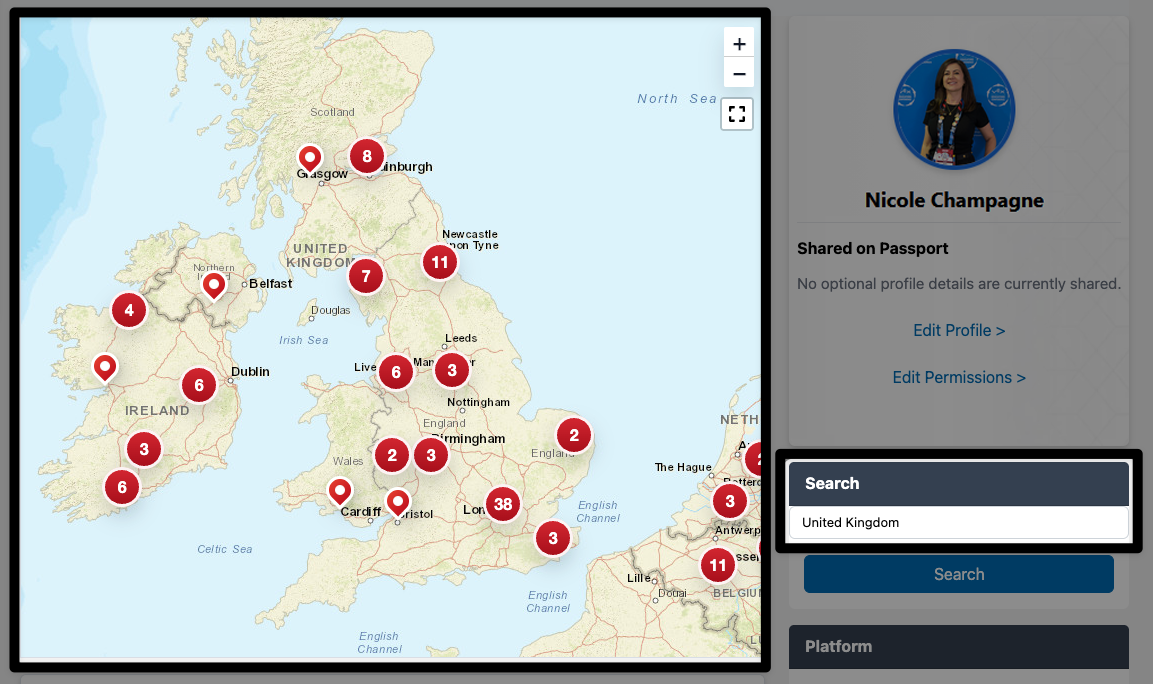This screenshot has width=1153, height=684.
Task: Open the cluster of 6 near Liverpool
Action: 396,372
